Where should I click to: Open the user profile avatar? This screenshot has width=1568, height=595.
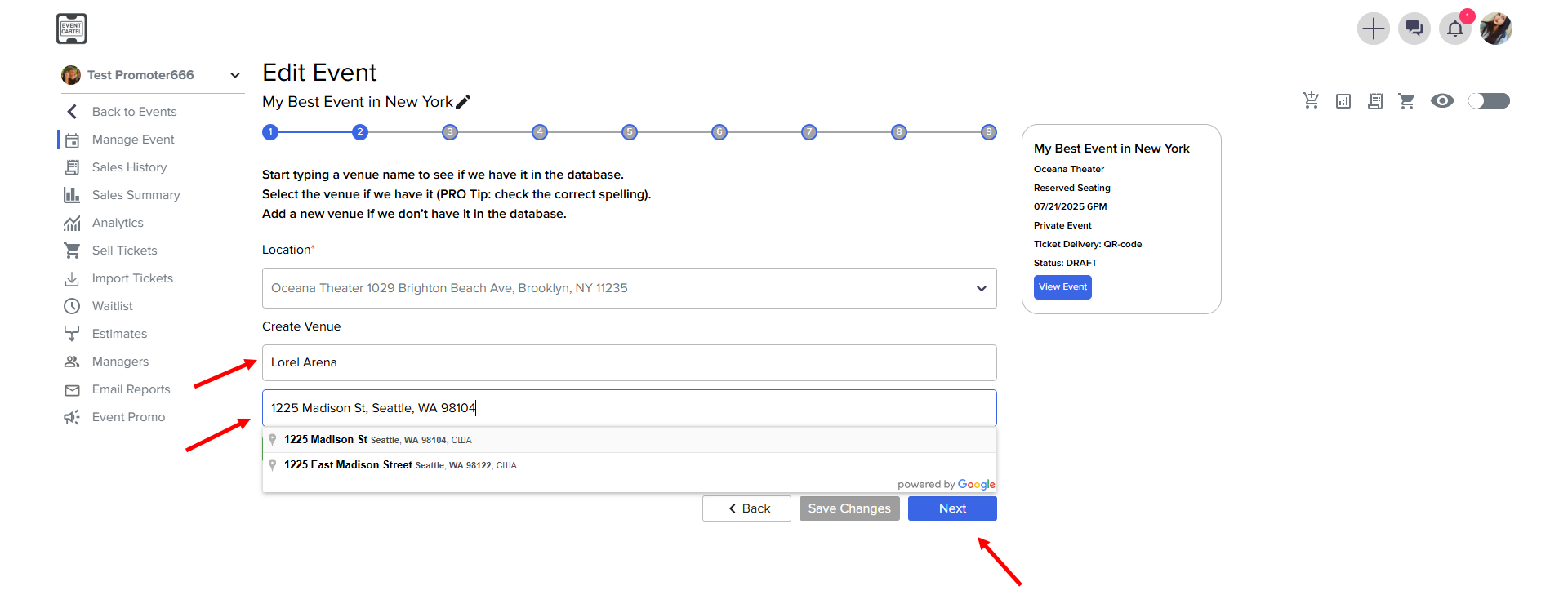[x=1496, y=29]
